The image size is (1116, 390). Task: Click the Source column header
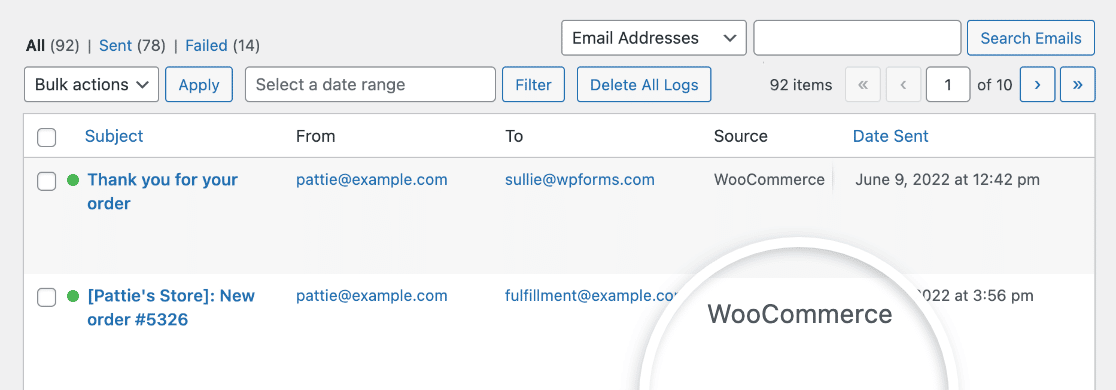(x=740, y=136)
